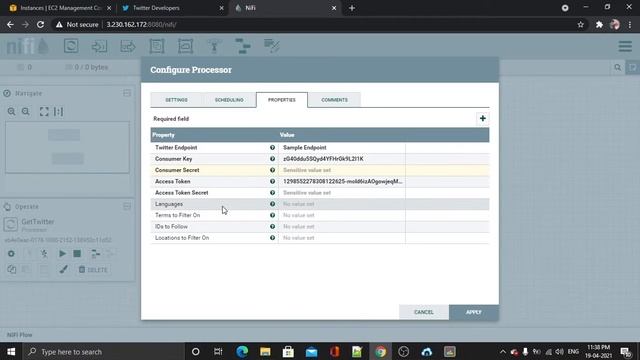Open help icon for Twitter Endpoint
This screenshot has width=640, height=360.
(x=272, y=147)
